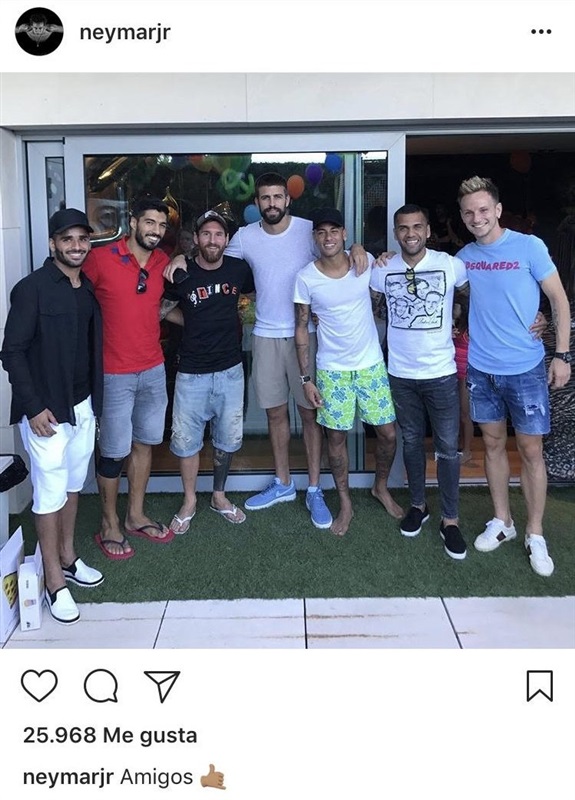Viewport: 575px width, 800px height.
Task: Open neymarjr's profile picture avatar
Action: (39, 31)
